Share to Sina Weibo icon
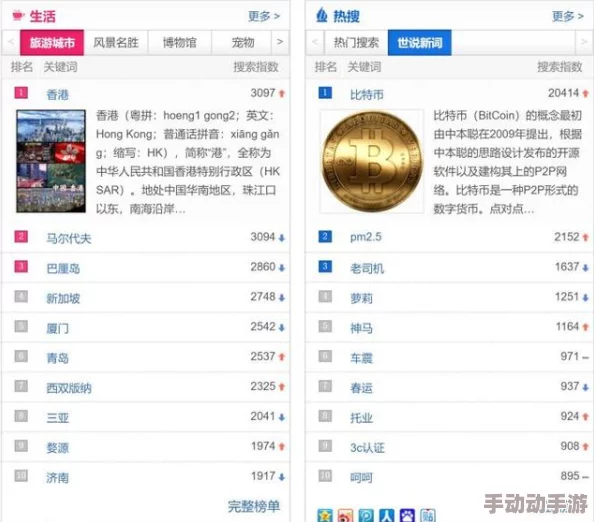This screenshot has width=594, height=522. click(x=345, y=516)
